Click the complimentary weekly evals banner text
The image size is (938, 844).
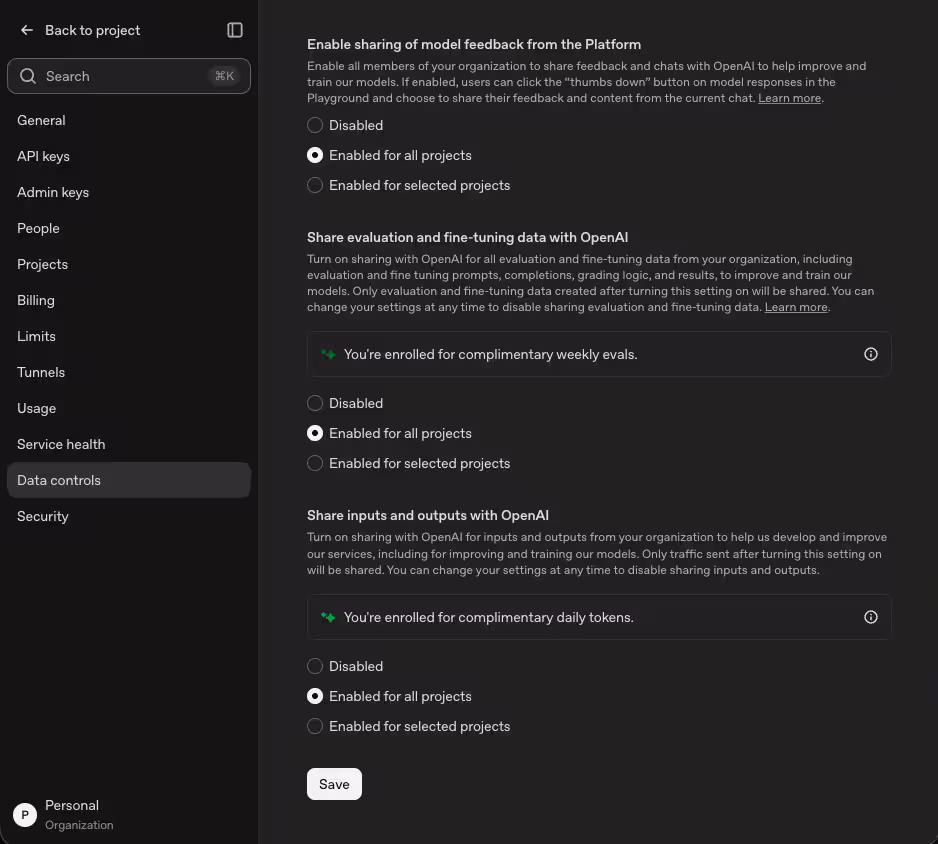tap(491, 354)
